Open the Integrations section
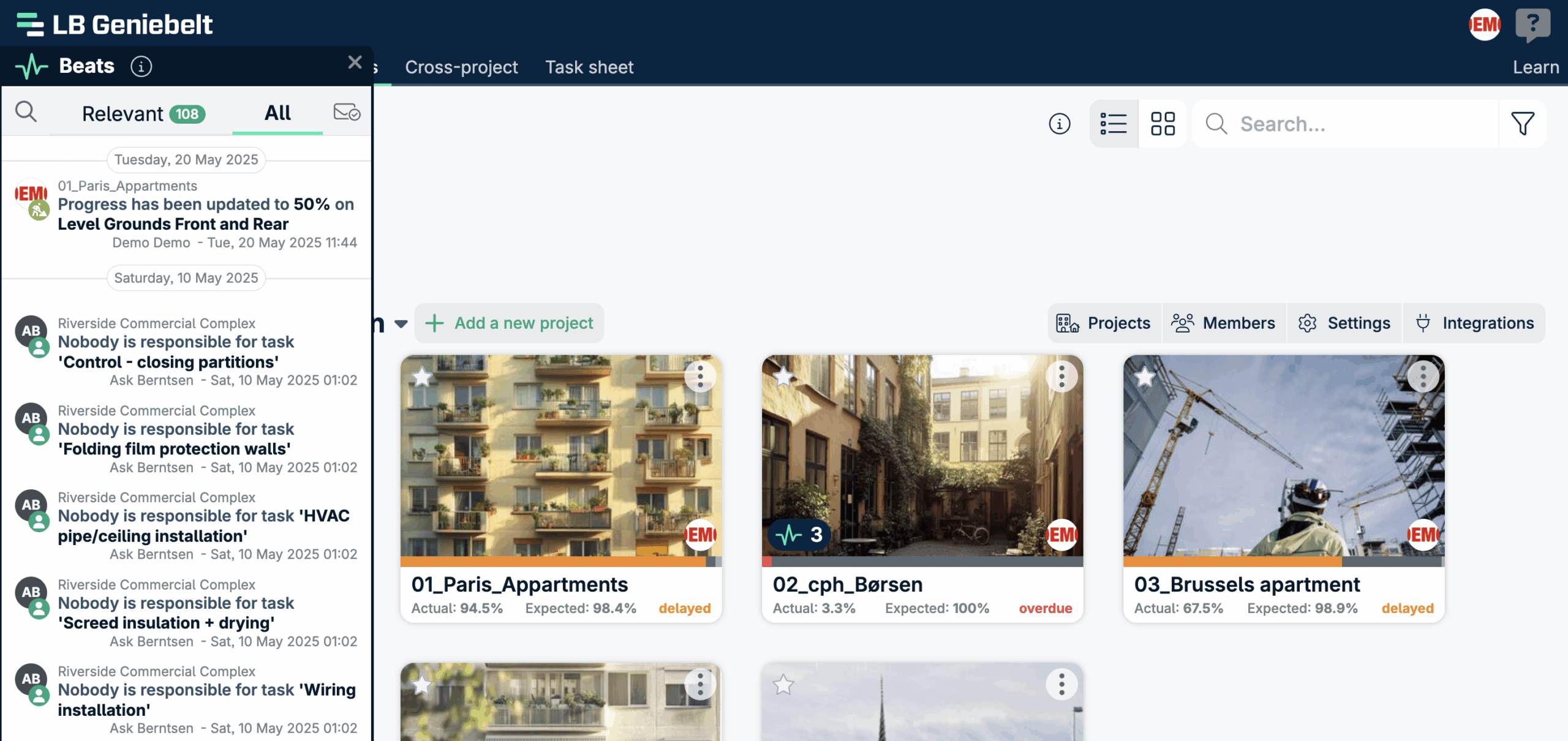The width and height of the screenshot is (1568, 741). 1474,323
